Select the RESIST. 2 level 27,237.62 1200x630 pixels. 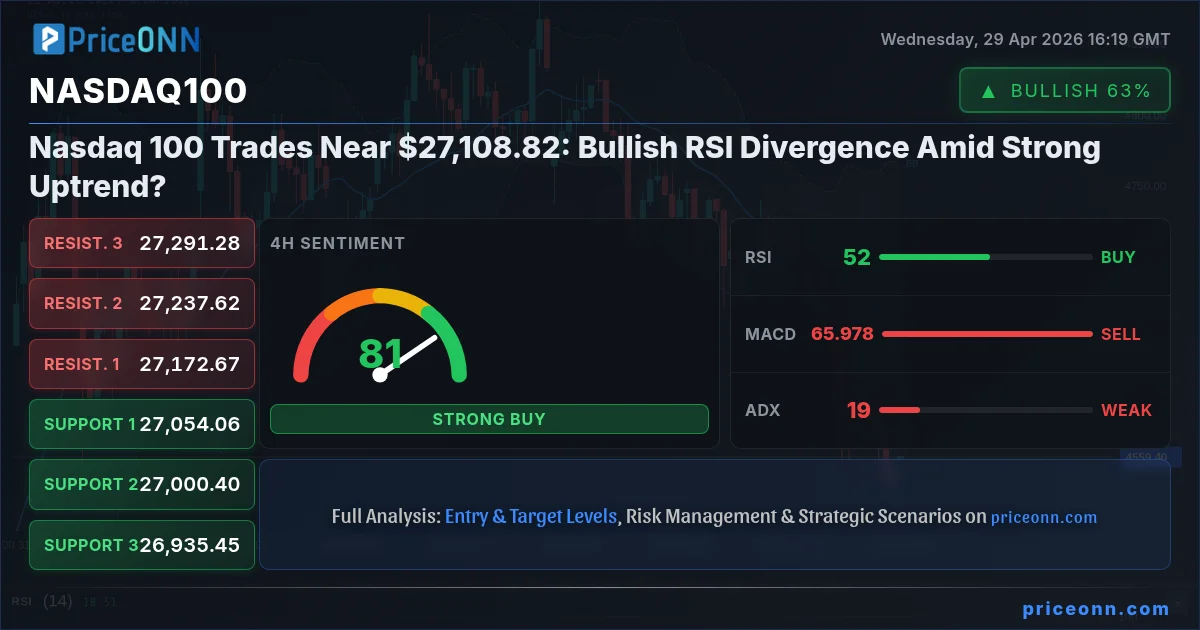(x=142, y=303)
